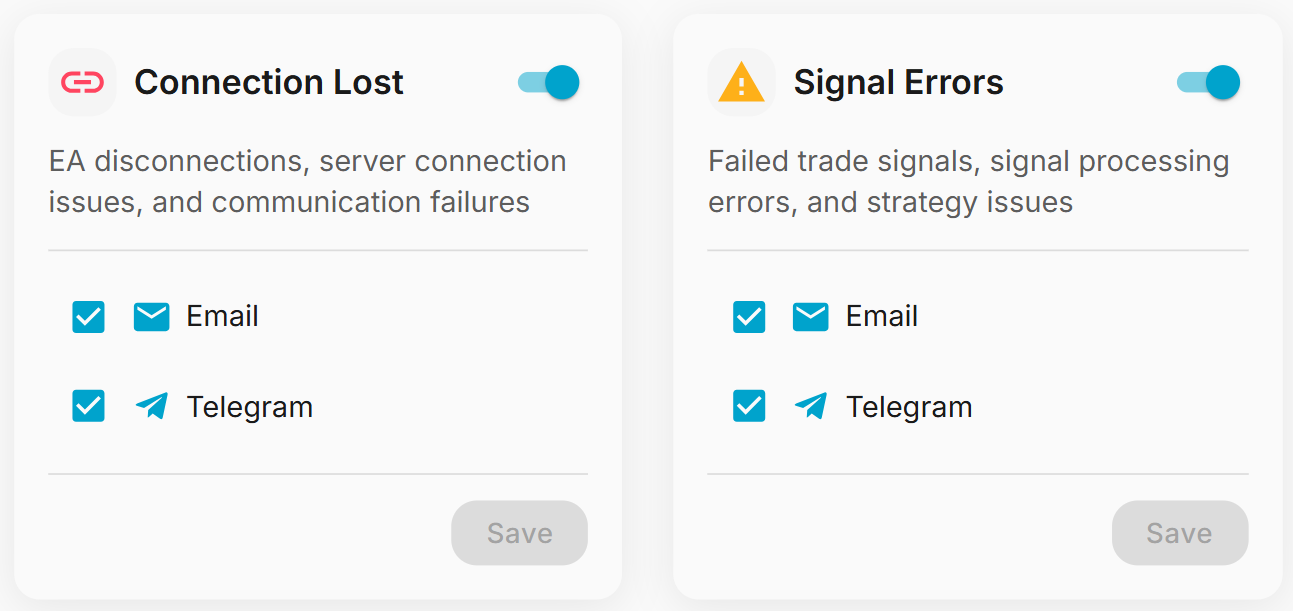Turn off the Signal Errors toggle switch
Screen dimensions: 1293x611
(x=1208, y=82)
